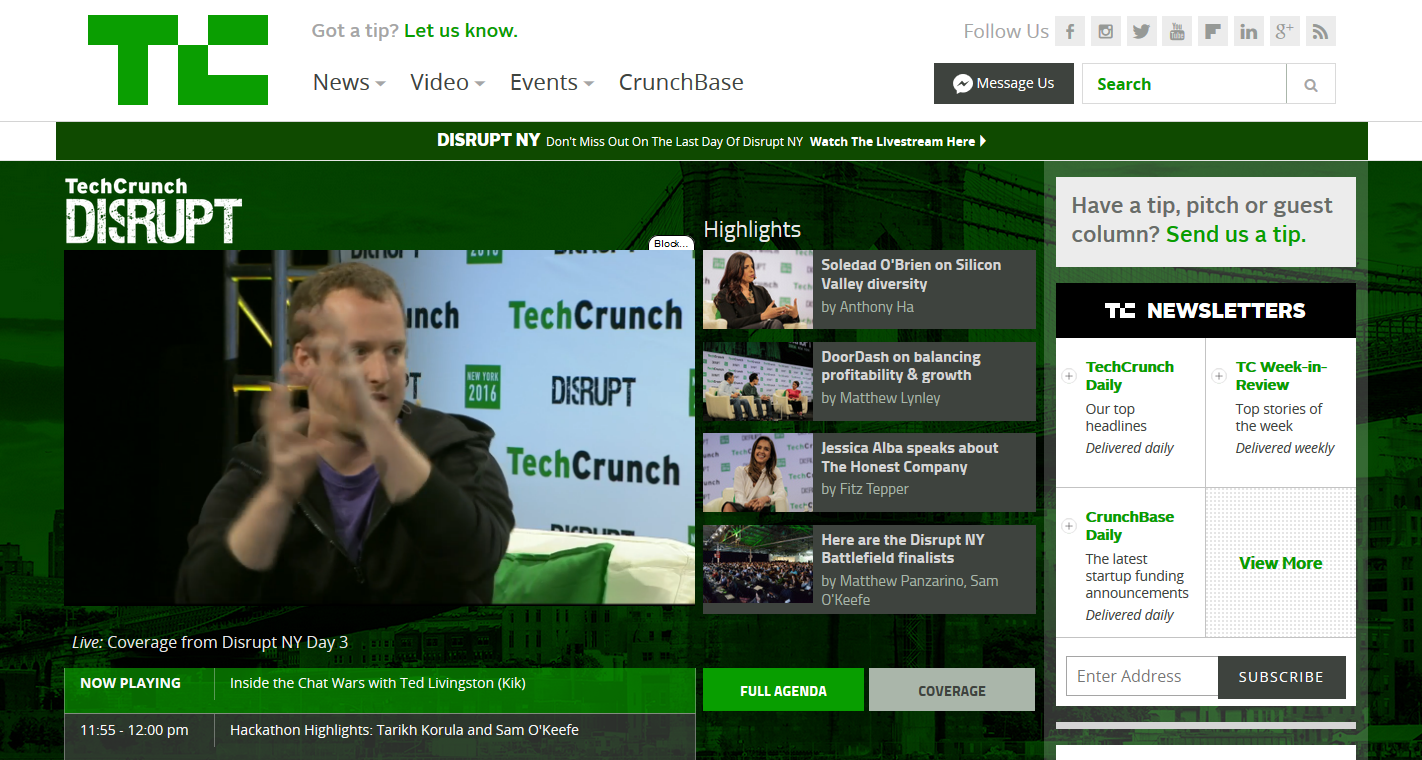The height and width of the screenshot is (760, 1422).
Task: Click Watch The Livestream Here link
Action: click(898, 142)
